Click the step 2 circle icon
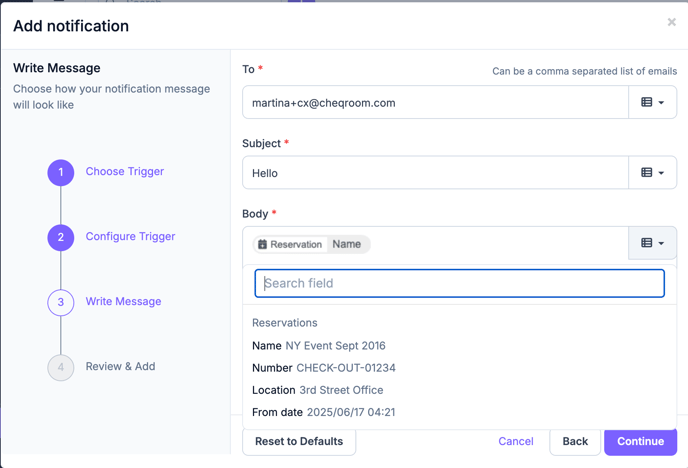 (61, 237)
